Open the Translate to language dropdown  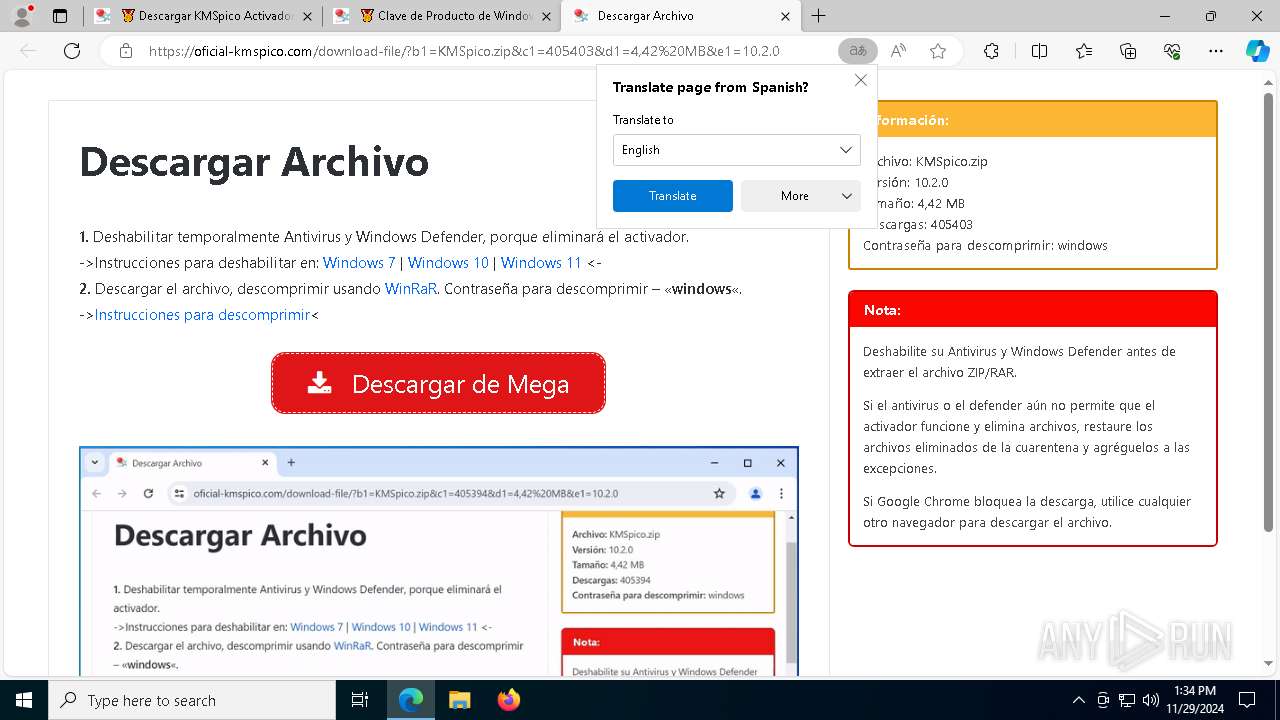pos(736,150)
